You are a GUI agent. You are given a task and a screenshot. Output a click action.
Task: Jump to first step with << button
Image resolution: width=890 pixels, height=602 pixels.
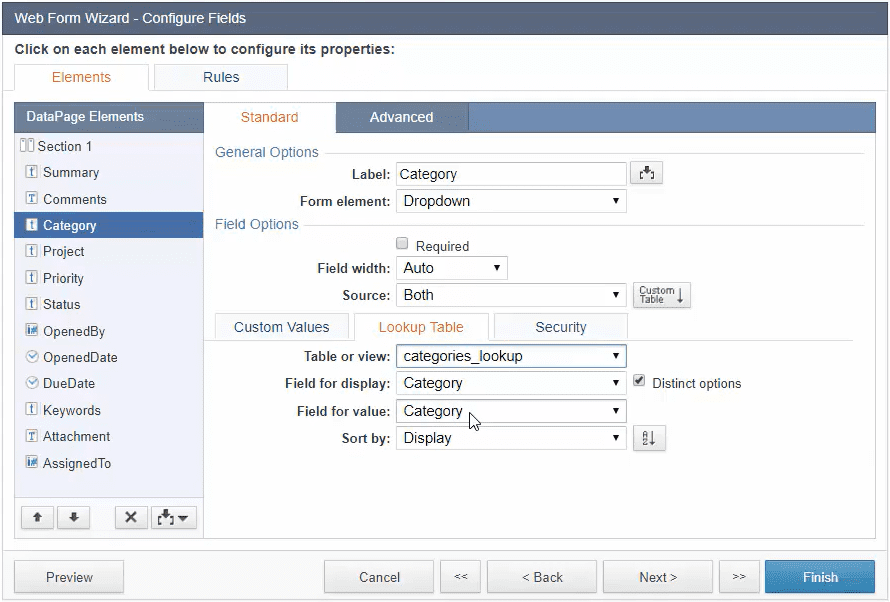(x=460, y=577)
